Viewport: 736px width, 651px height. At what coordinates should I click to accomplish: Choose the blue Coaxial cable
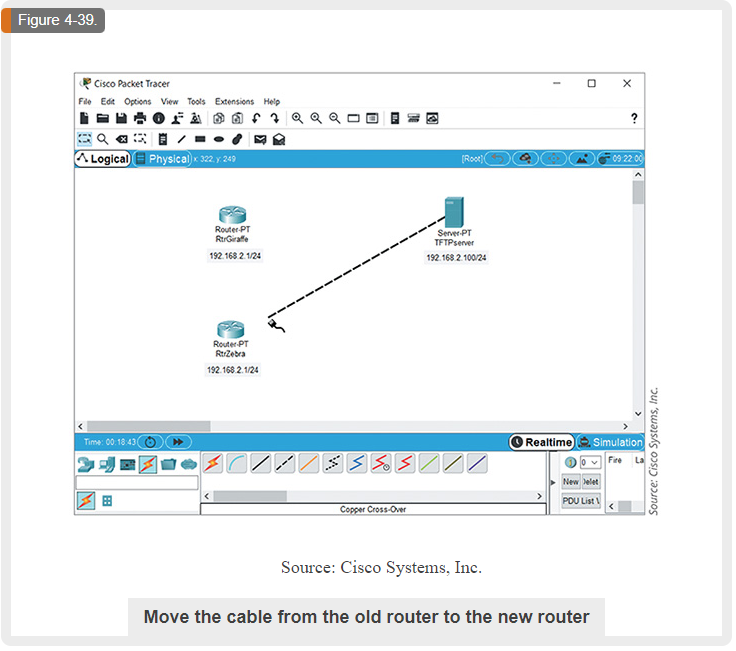[357, 464]
